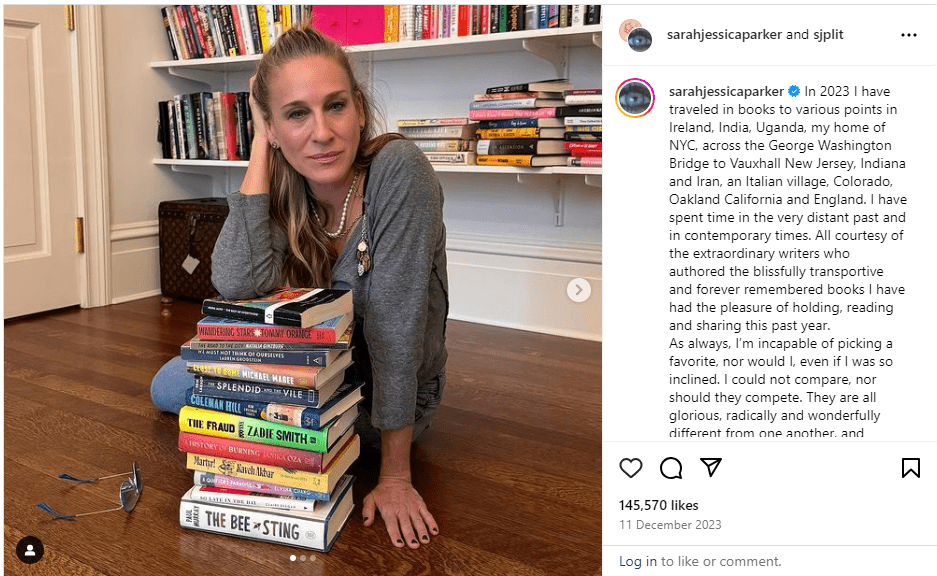The width and height of the screenshot is (937, 576).
Task: Click the blue verified badge
Action: pos(794,91)
